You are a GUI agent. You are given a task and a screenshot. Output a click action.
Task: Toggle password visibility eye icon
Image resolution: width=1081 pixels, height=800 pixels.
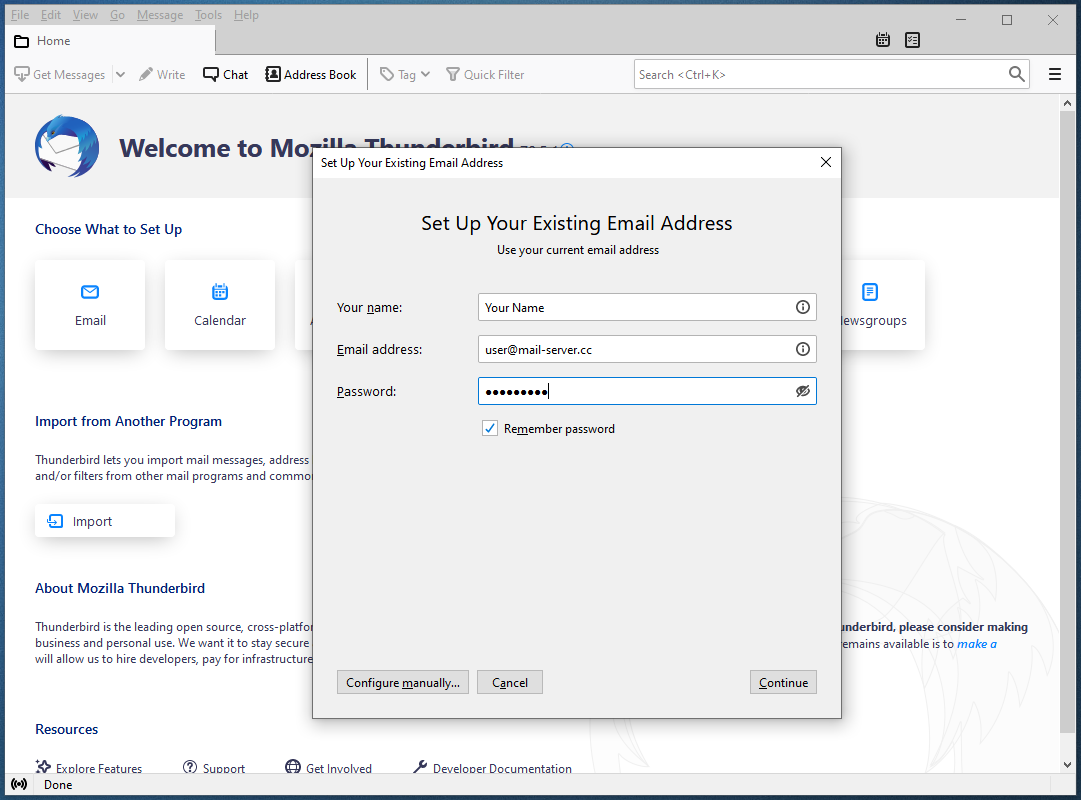click(802, 391)
